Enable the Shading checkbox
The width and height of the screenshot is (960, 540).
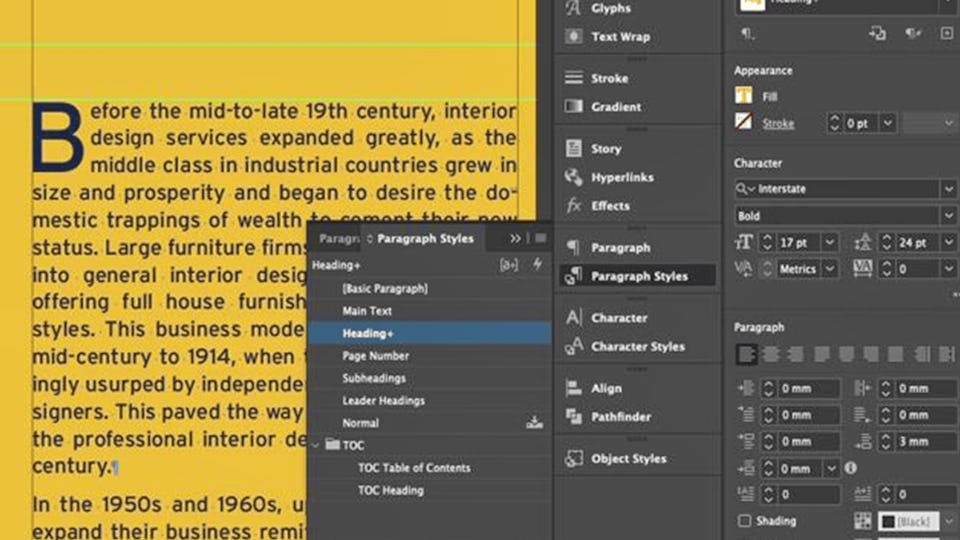click(x=744, y=521)
